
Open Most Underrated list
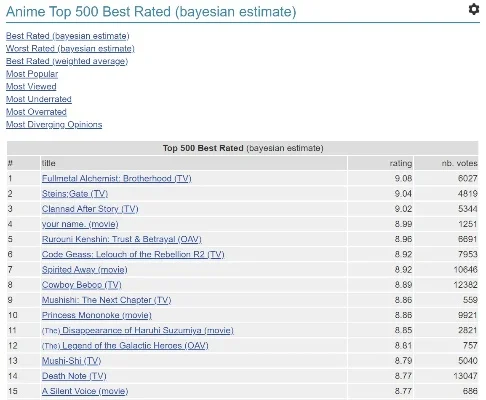click(39, 99)
